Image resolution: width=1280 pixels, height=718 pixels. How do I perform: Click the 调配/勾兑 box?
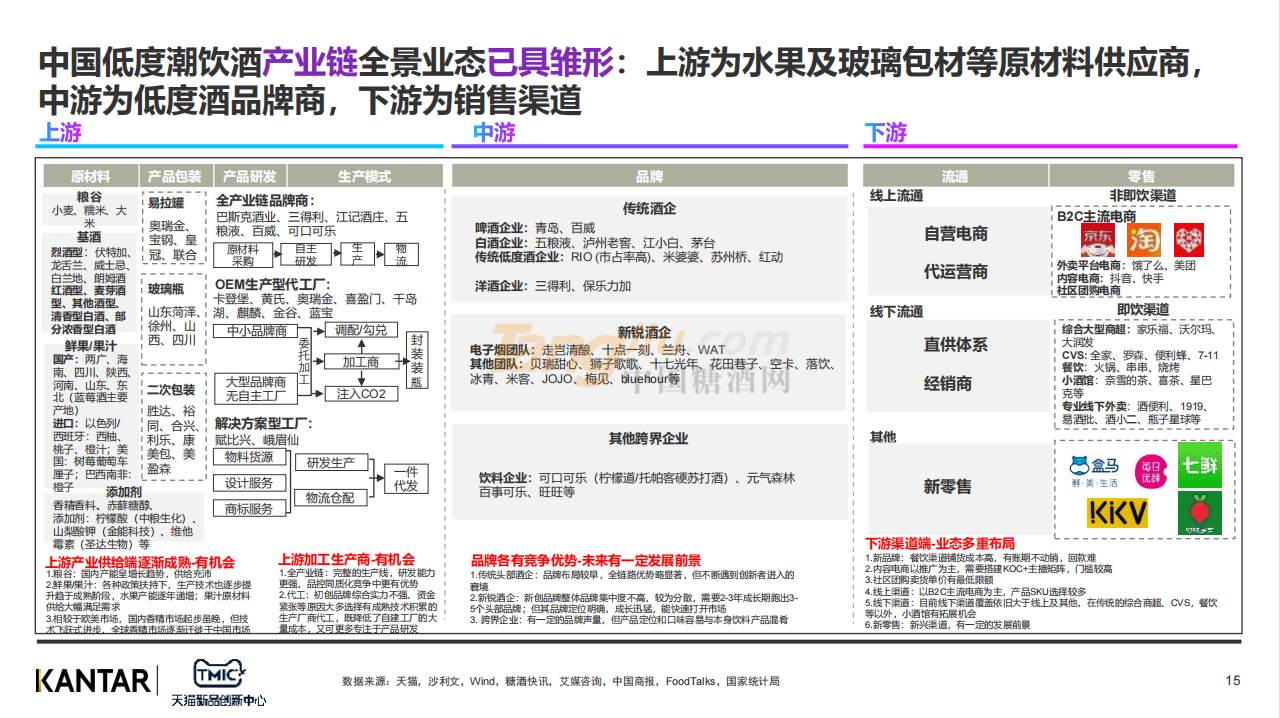pyautogui.click(x=360, y=330)
